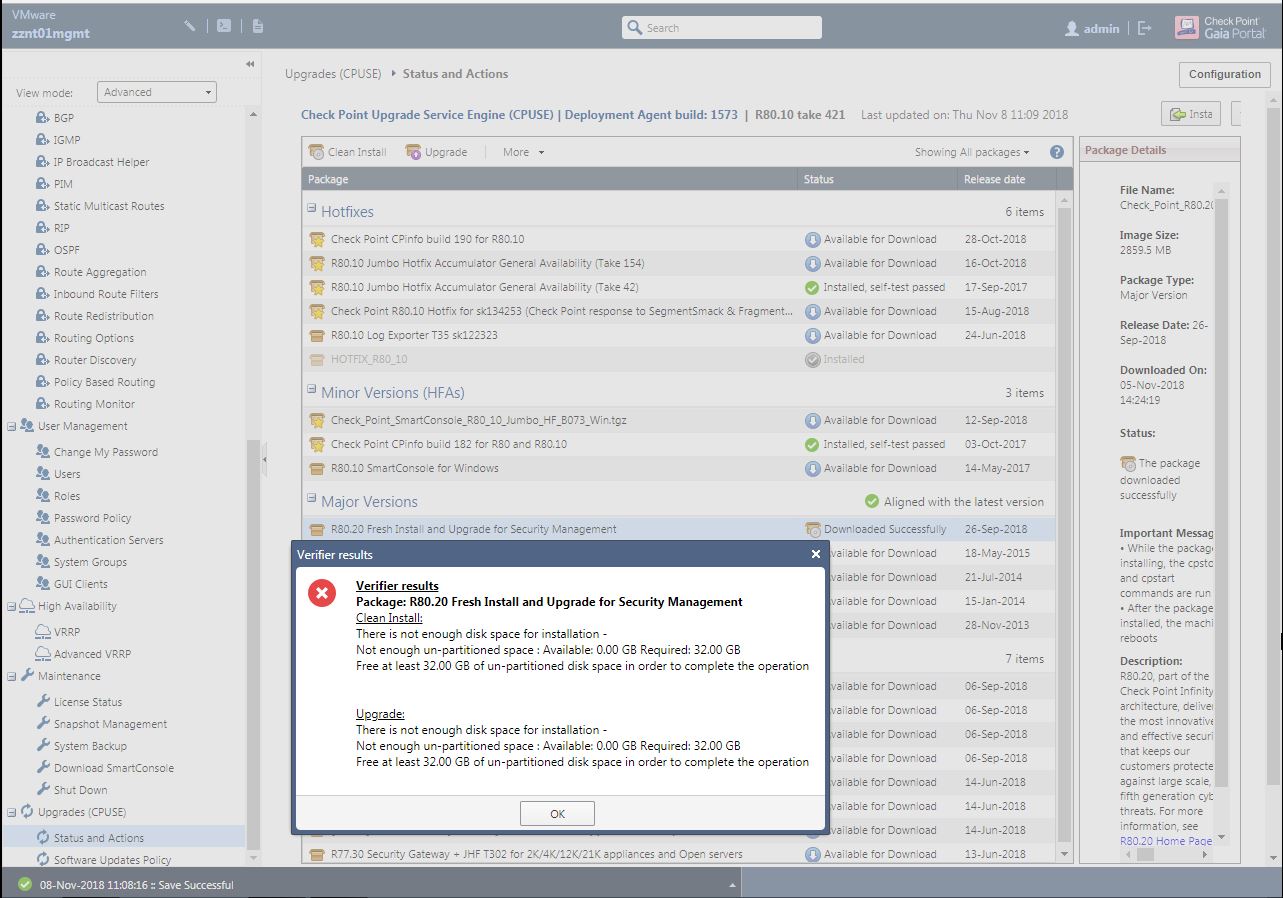Image resolution: width=1283 pixels, height=898 pixels.
Task: Collapse the navigation tree with double-arrow icon
Action: [x=250, y=64]
